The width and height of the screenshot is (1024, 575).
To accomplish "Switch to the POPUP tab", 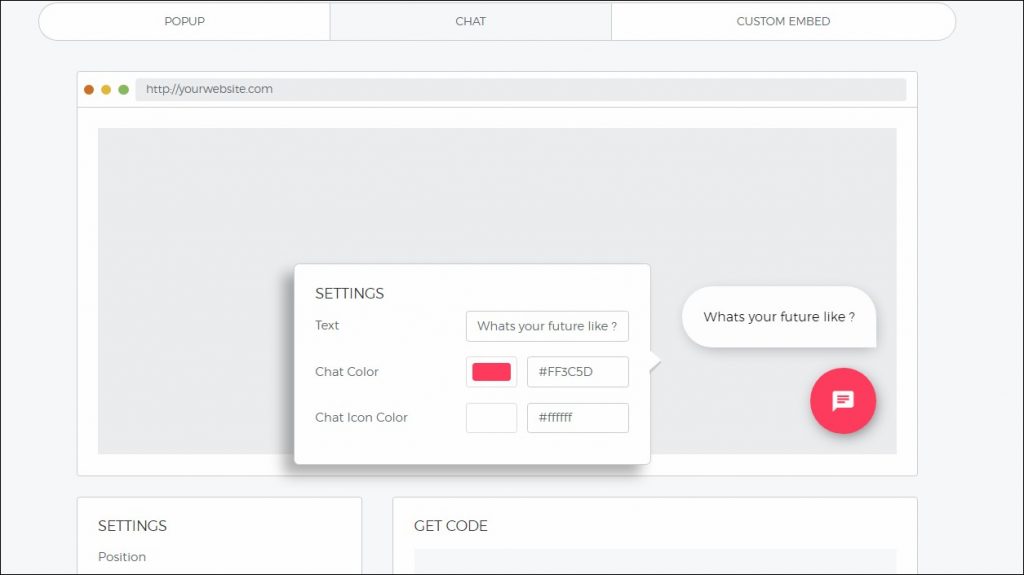I will tap(184, 21).
